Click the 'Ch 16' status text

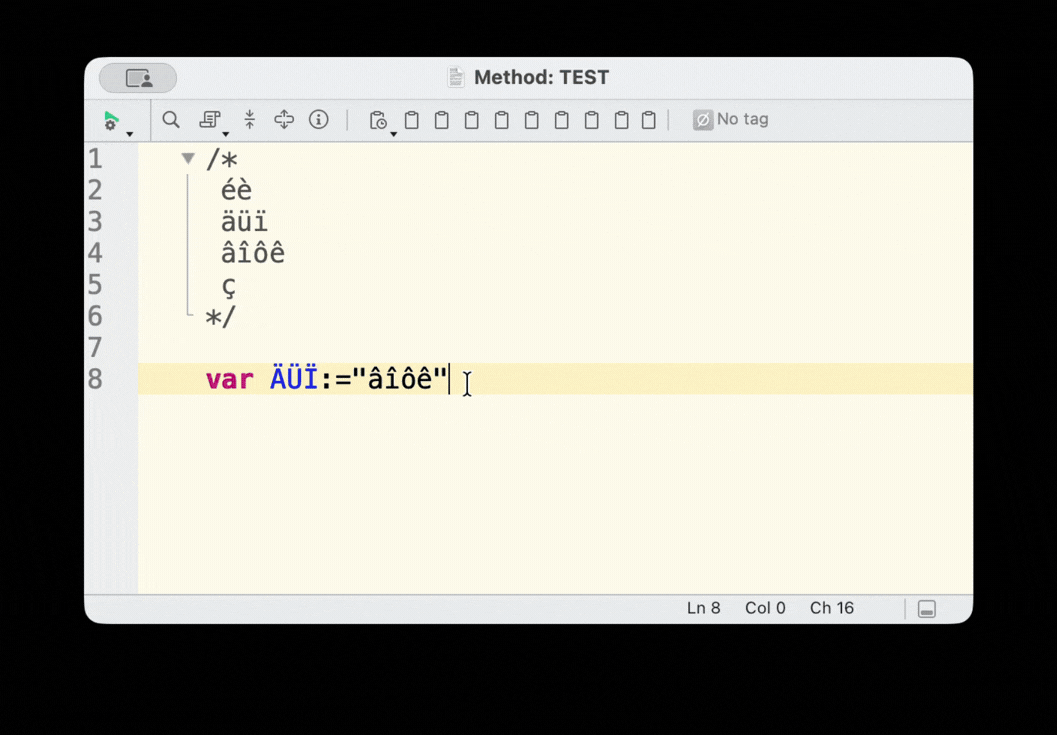(x=832, y=608)
